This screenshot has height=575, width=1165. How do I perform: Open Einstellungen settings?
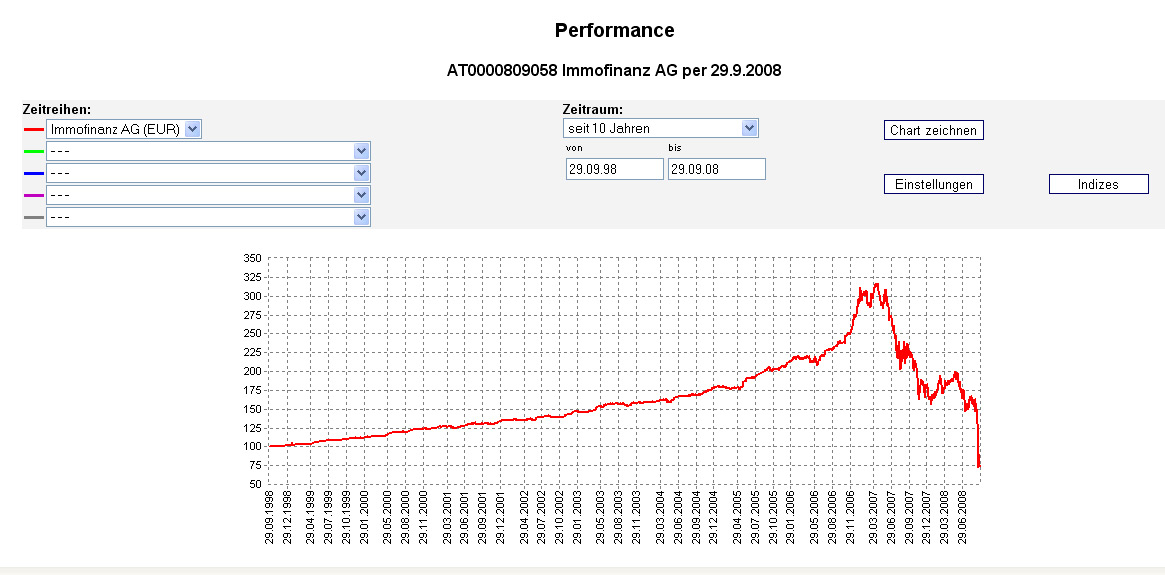coord(933,184)
